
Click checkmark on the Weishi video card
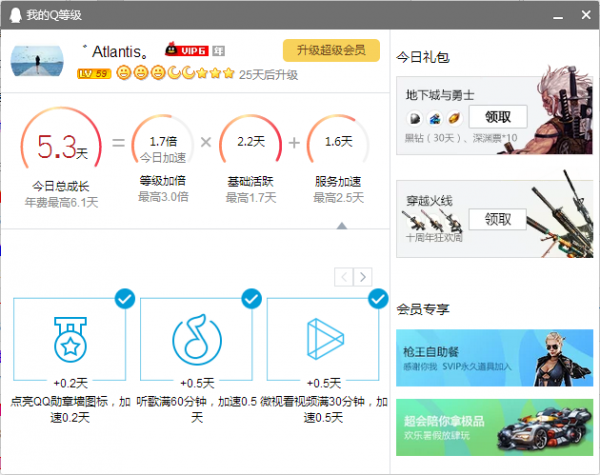pos(378,299)
